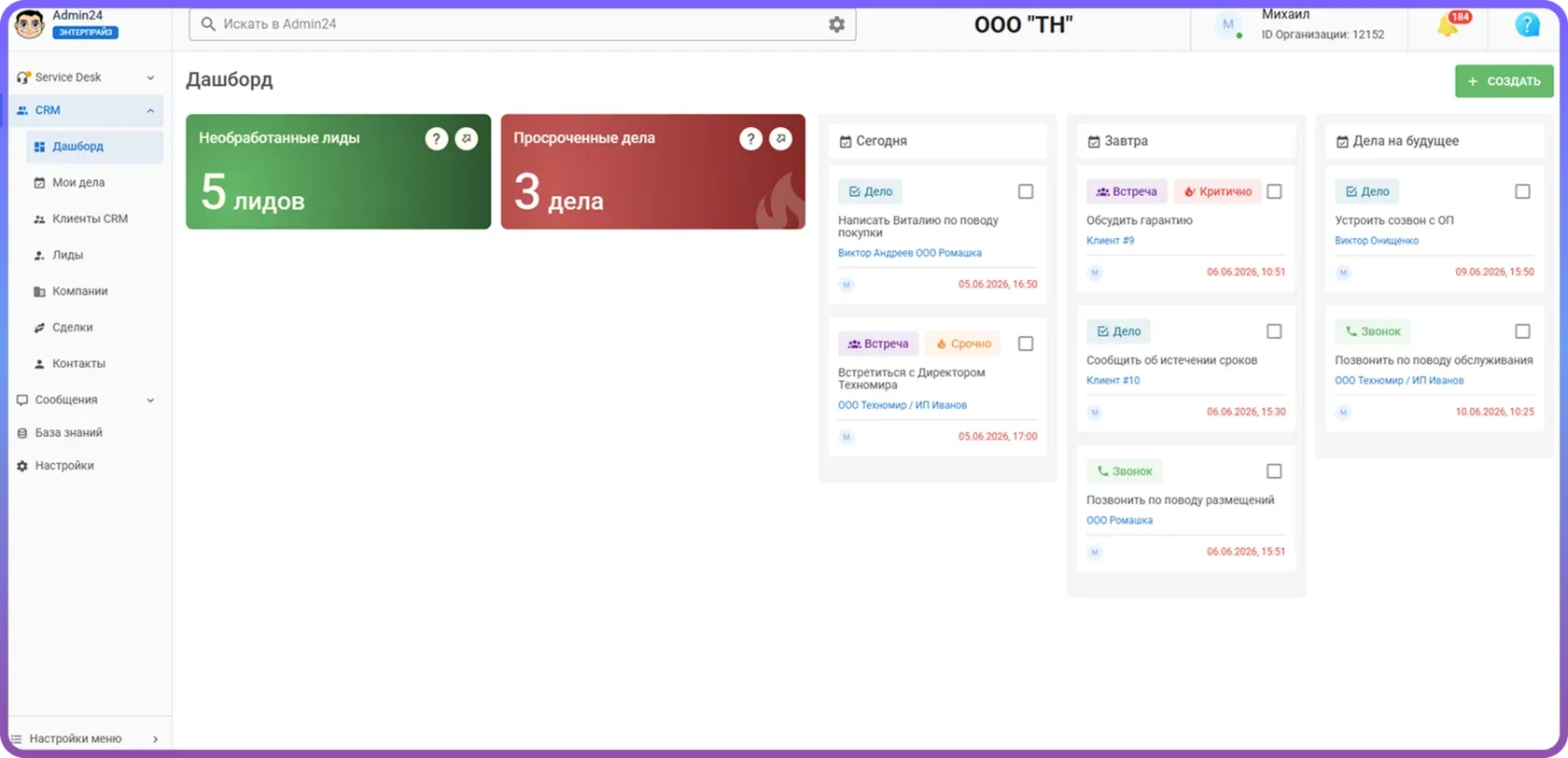Click into the Искать в Admin24 search field
The image size is (1568, 758).
click(522, 24)
